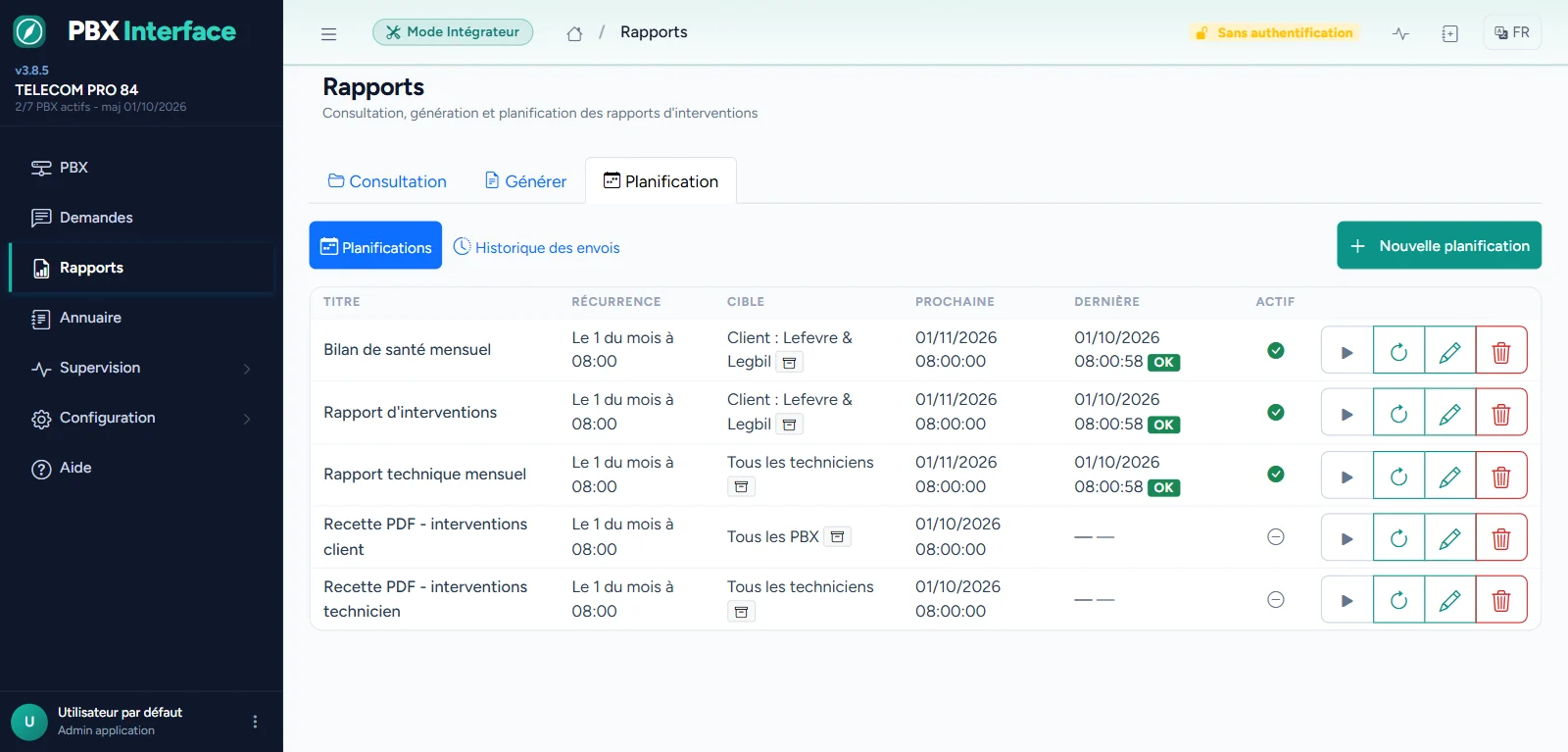
Task: Go to home via breadcrumb house icon
Action: [574, 33]
